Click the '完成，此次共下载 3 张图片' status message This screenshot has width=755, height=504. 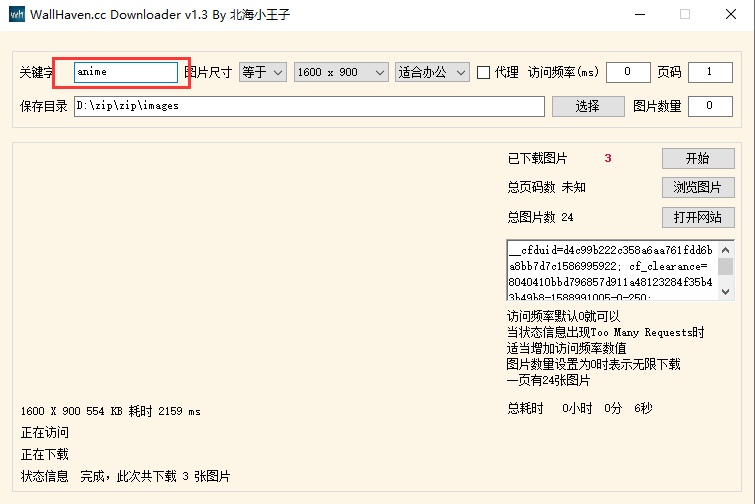pyautogui.click(x=155, y=477)
